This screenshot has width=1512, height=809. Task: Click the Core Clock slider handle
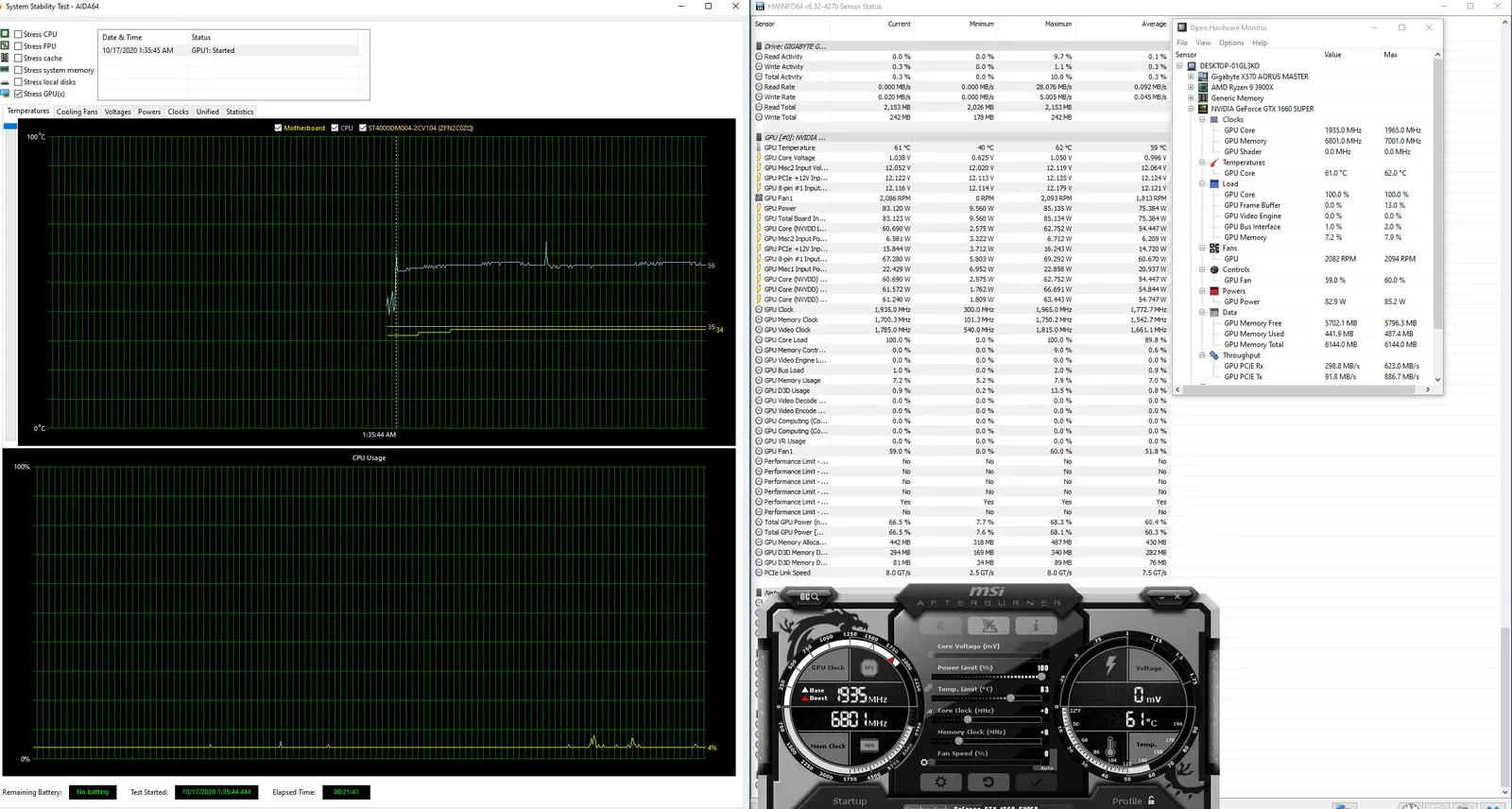point(967,720)
